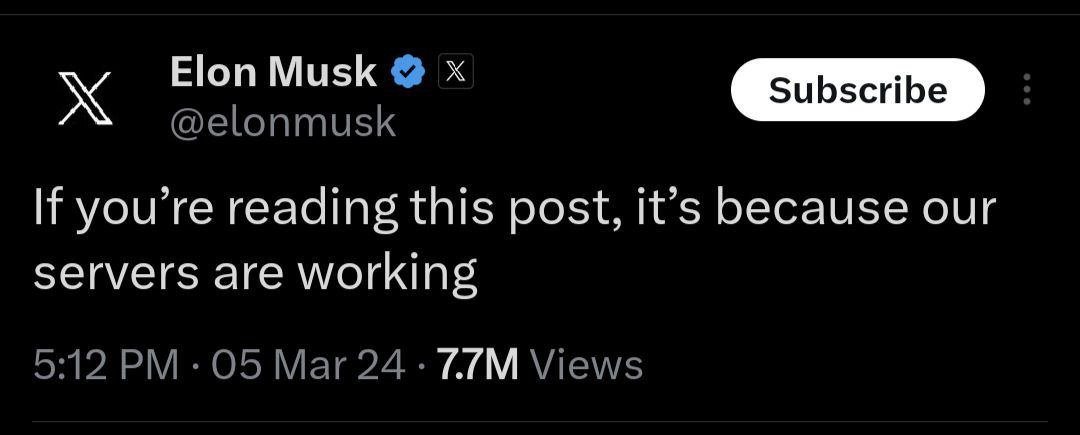Viewport: 1080px width, 435px height.
Task: Visit the @elonmusk handle link
Action: 282,123
